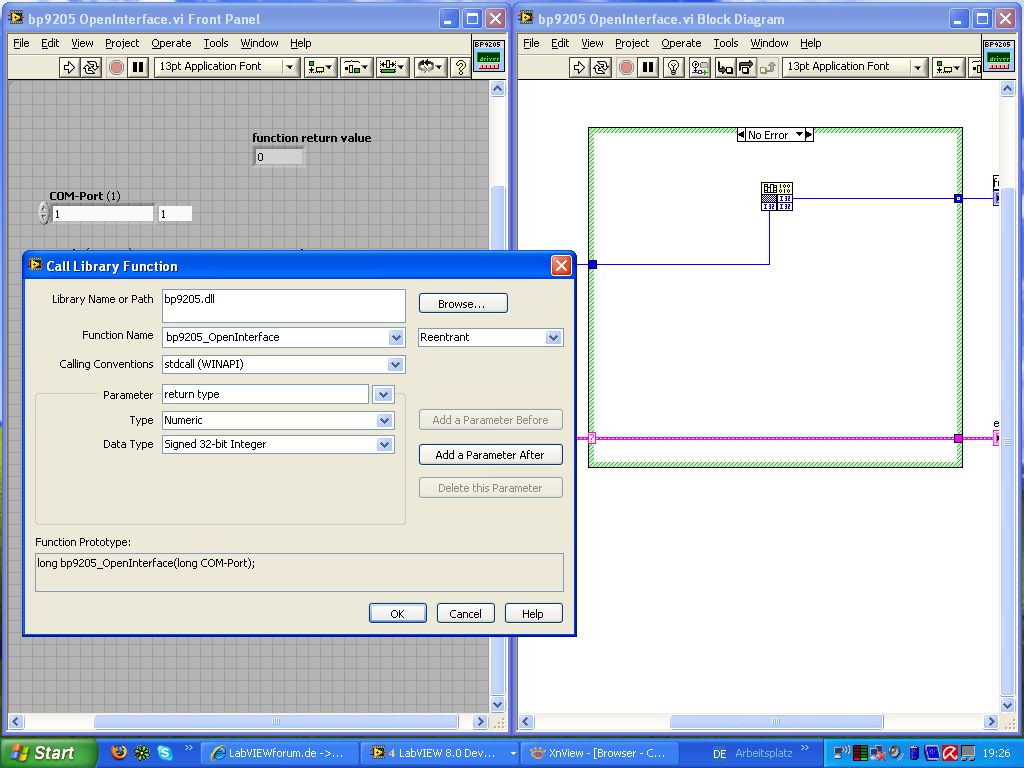Expand the Reentrant thread mode dropdown
Screen dimensions: 1024x768
pyautogui.click(x=553, y=338)
